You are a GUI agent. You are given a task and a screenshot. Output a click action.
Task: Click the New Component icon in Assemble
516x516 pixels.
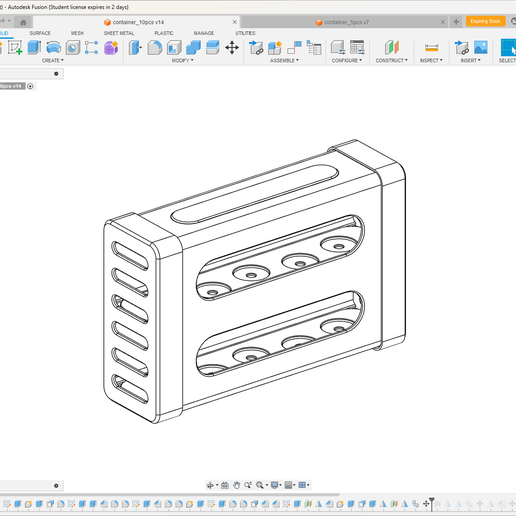click(275, 47)
